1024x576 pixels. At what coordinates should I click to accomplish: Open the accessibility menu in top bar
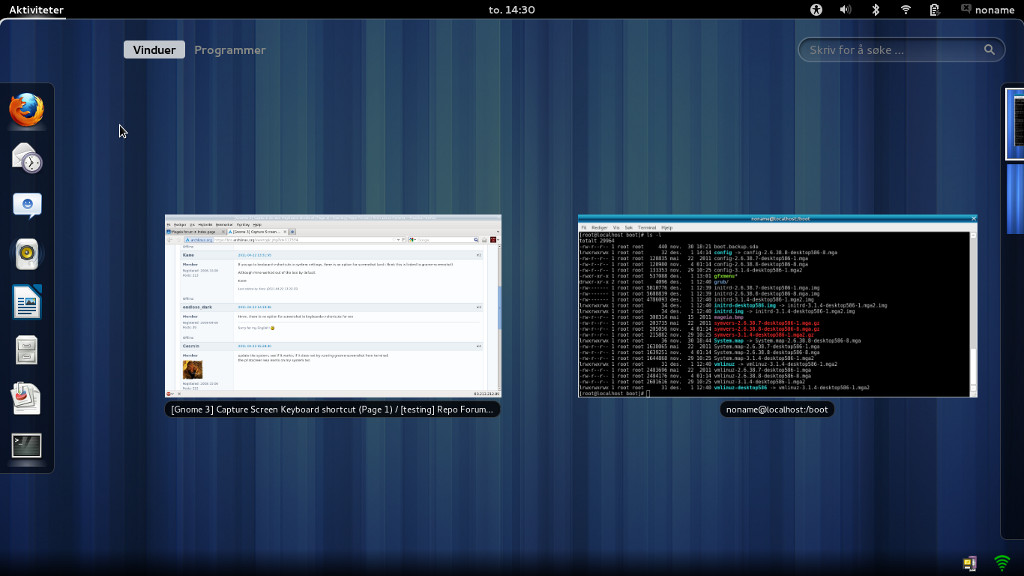[x=816, y=10]
